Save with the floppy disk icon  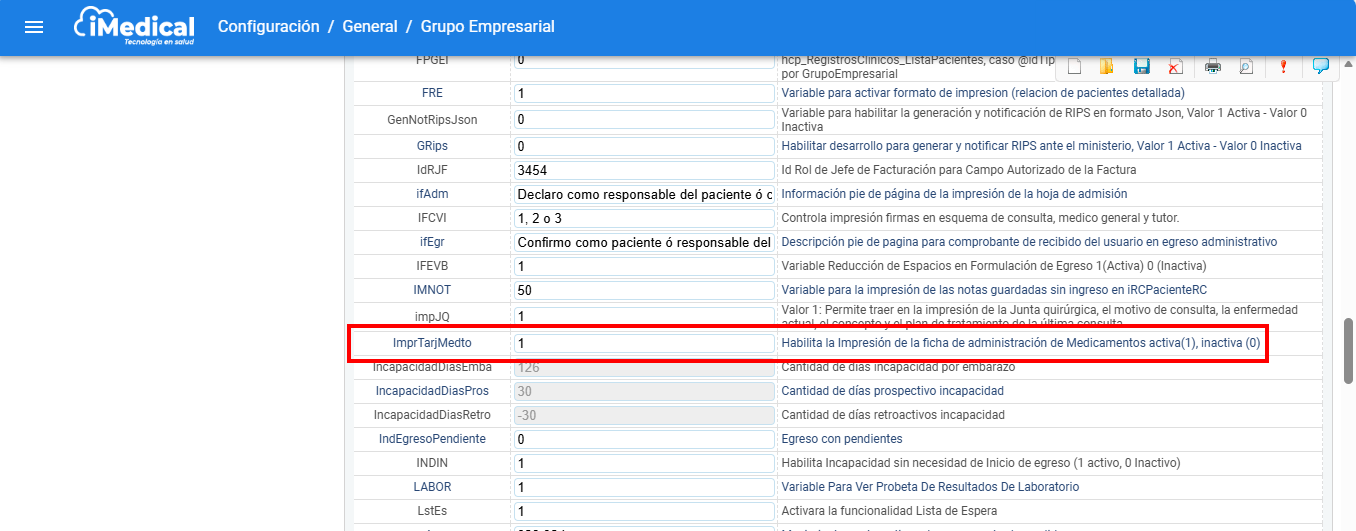(x=1141, y=67)
